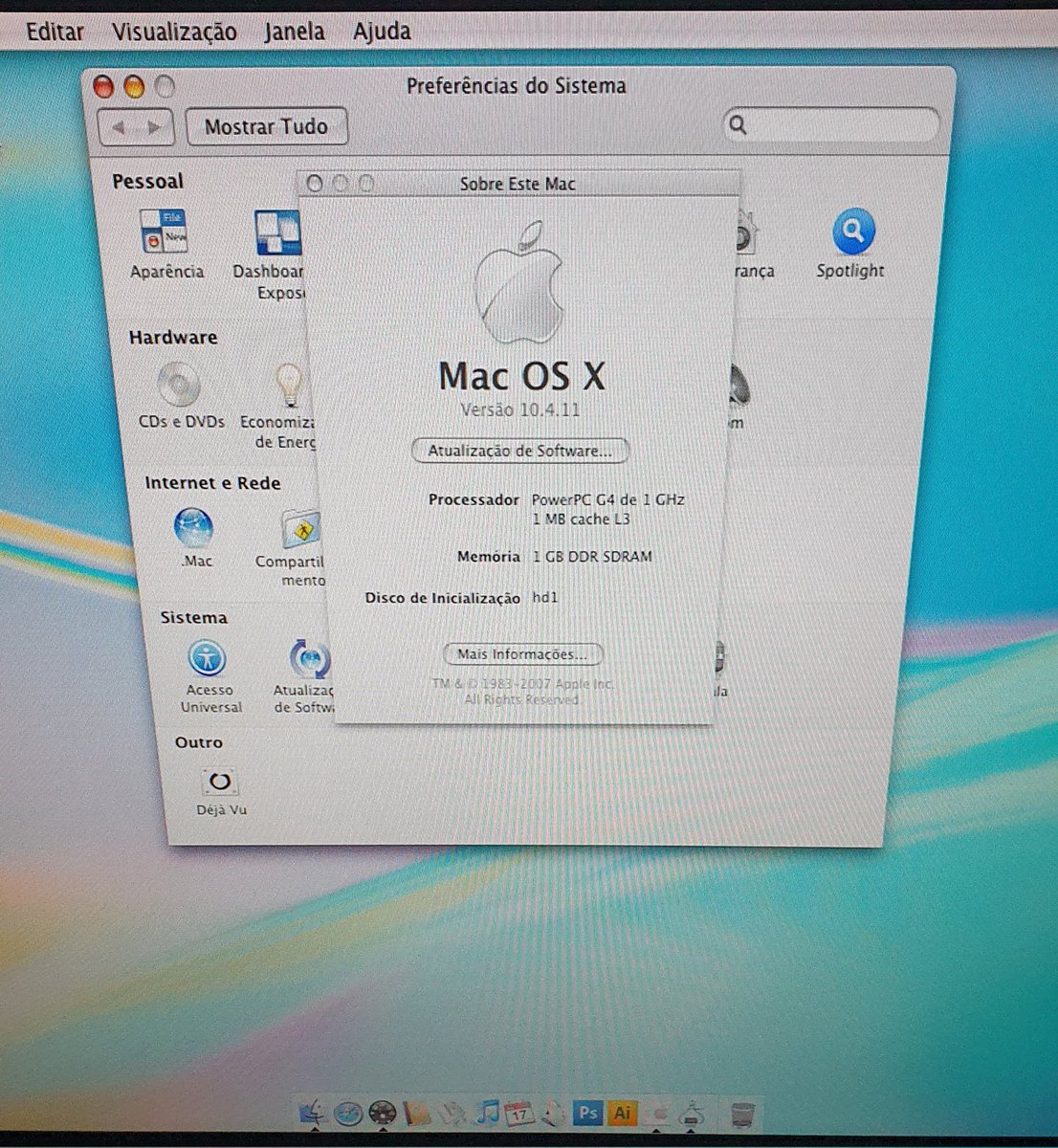Viewport: 1058px width, 1148px height.
Task: Launch Illustrator from the Dock
Action: (x=623, y=1113)
